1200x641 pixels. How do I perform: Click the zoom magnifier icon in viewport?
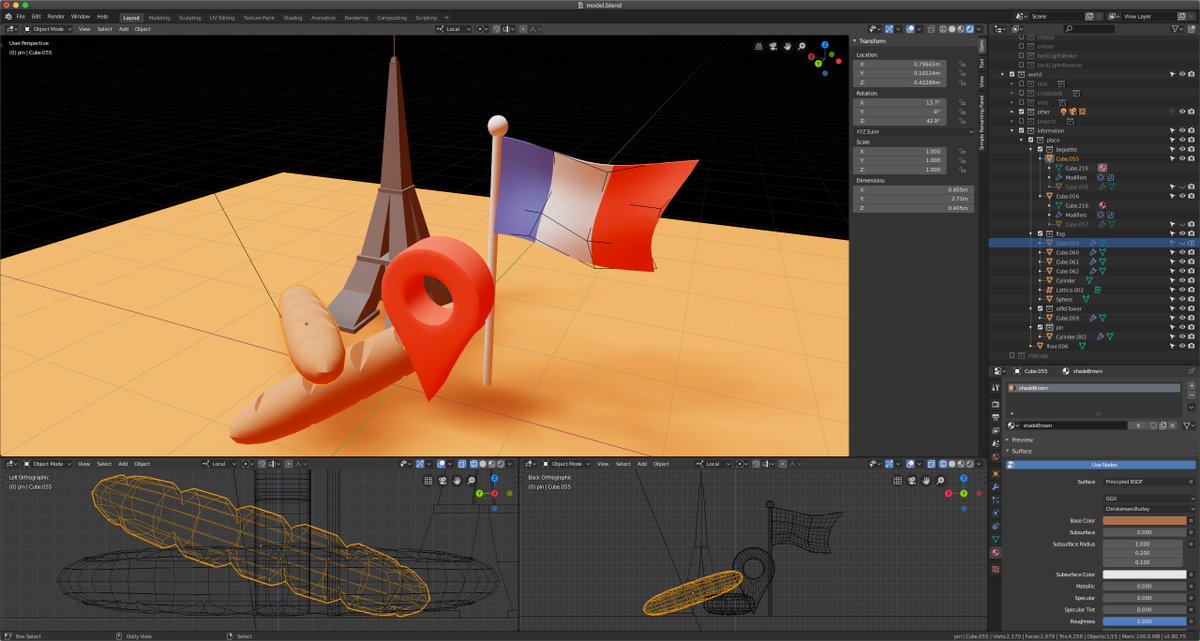point(803,46)
